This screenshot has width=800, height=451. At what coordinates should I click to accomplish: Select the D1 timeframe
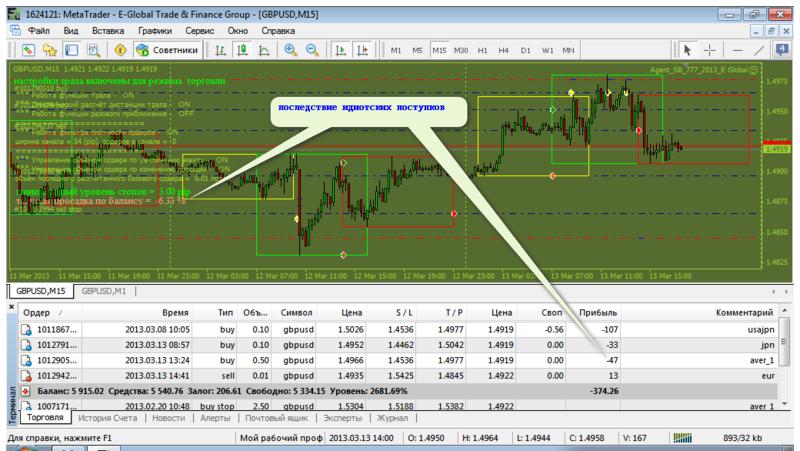tap(526, 51)
